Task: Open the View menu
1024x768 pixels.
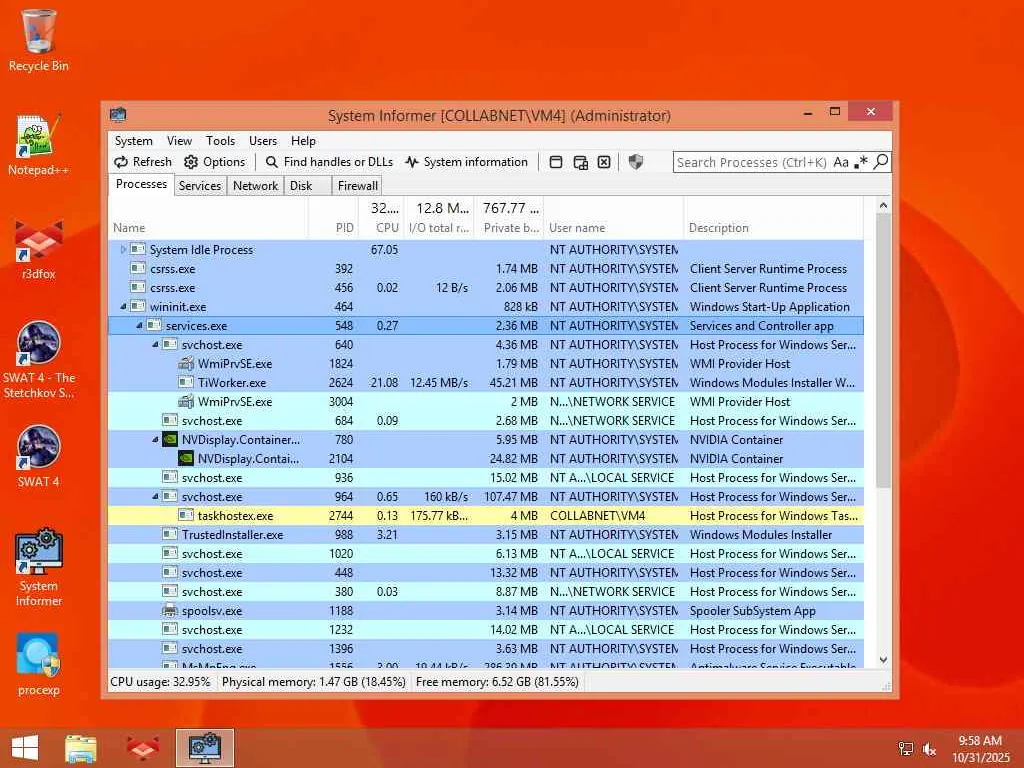Action: click(179, 140)
